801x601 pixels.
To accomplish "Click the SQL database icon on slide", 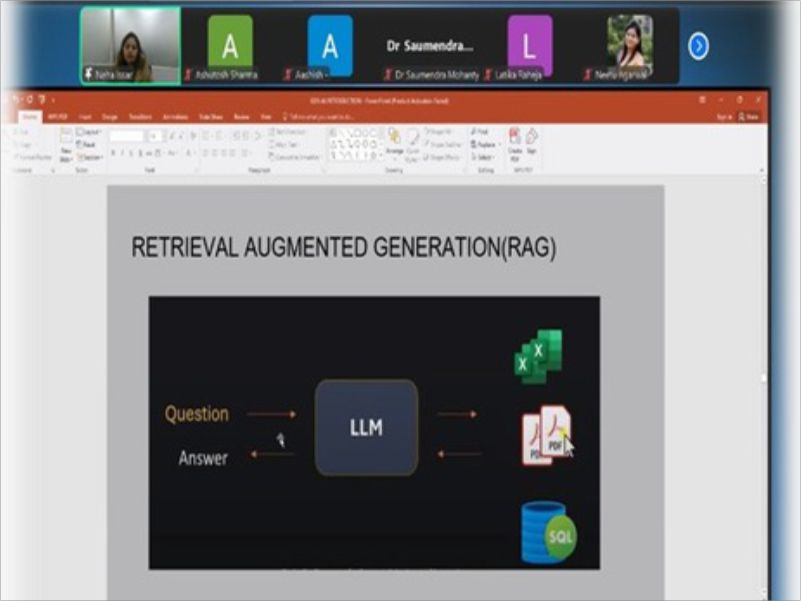I will [548, 531].
